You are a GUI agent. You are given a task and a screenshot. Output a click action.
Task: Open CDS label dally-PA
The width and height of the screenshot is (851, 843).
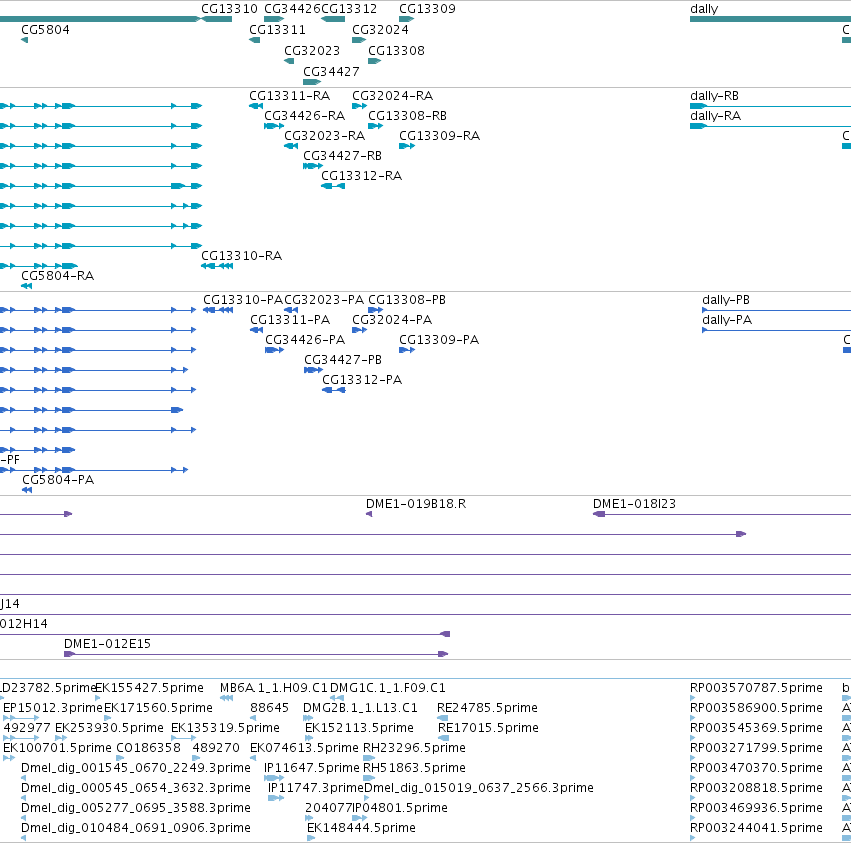(x=727, y=320)
